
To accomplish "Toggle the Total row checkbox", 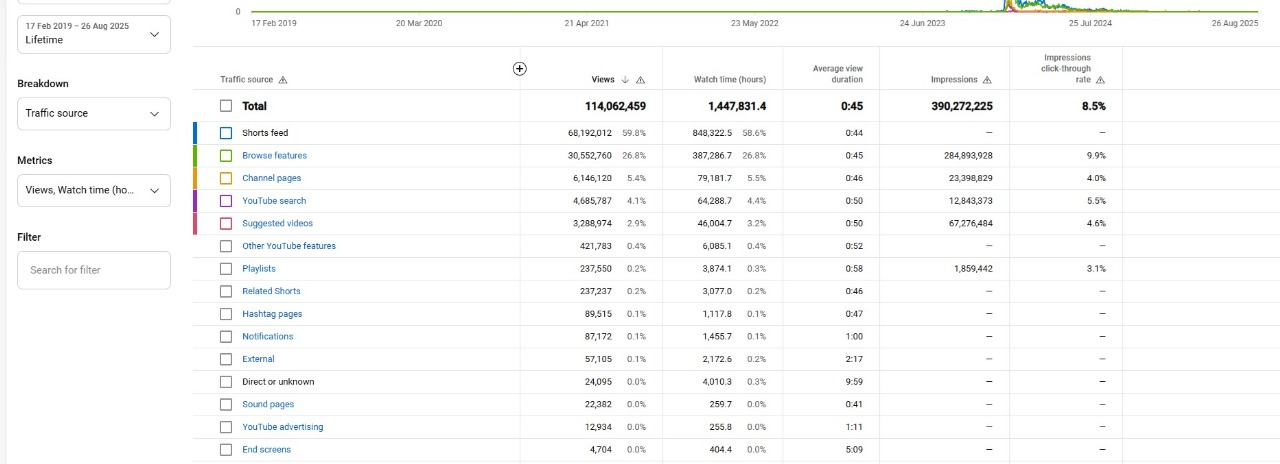I will point(226,106).
